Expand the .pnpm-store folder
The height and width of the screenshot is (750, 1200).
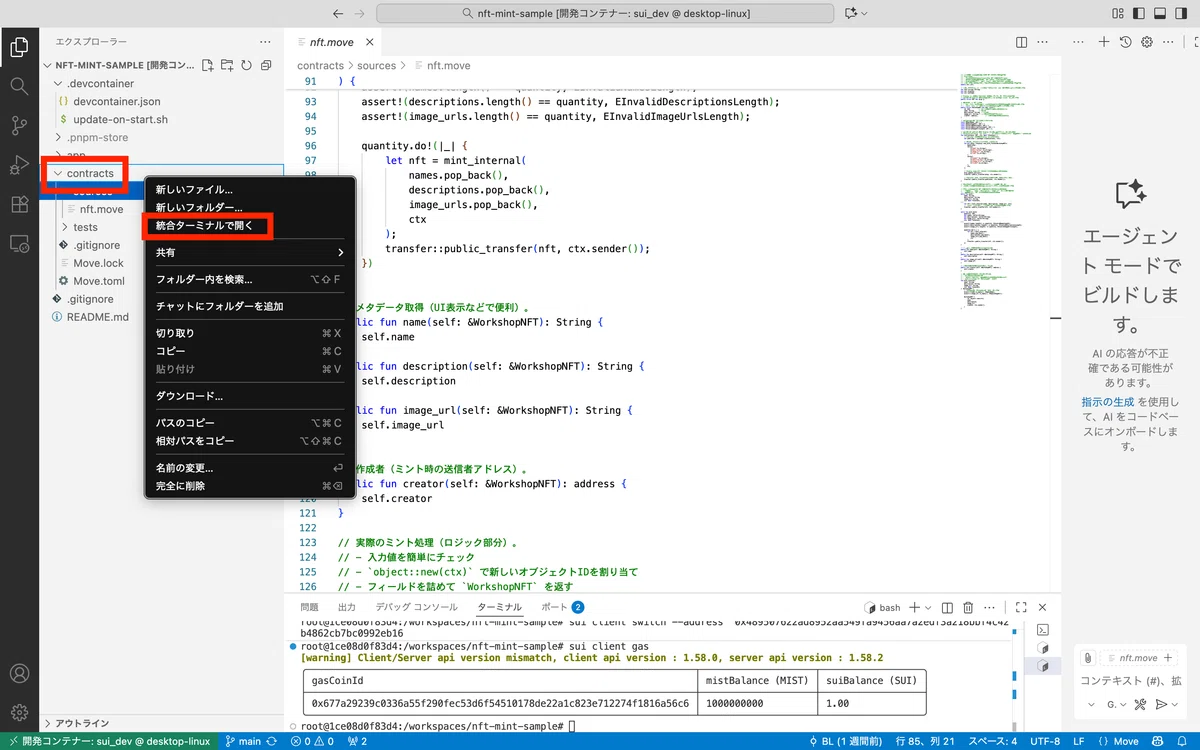pyautogui.click(x=58, y=137)
